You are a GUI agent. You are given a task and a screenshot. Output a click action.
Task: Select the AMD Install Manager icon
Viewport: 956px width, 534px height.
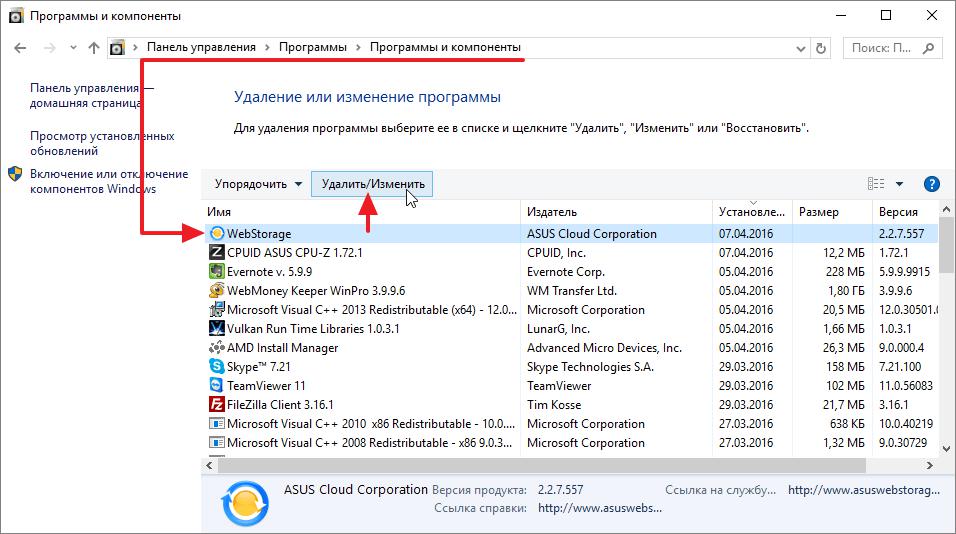[216, 347]
